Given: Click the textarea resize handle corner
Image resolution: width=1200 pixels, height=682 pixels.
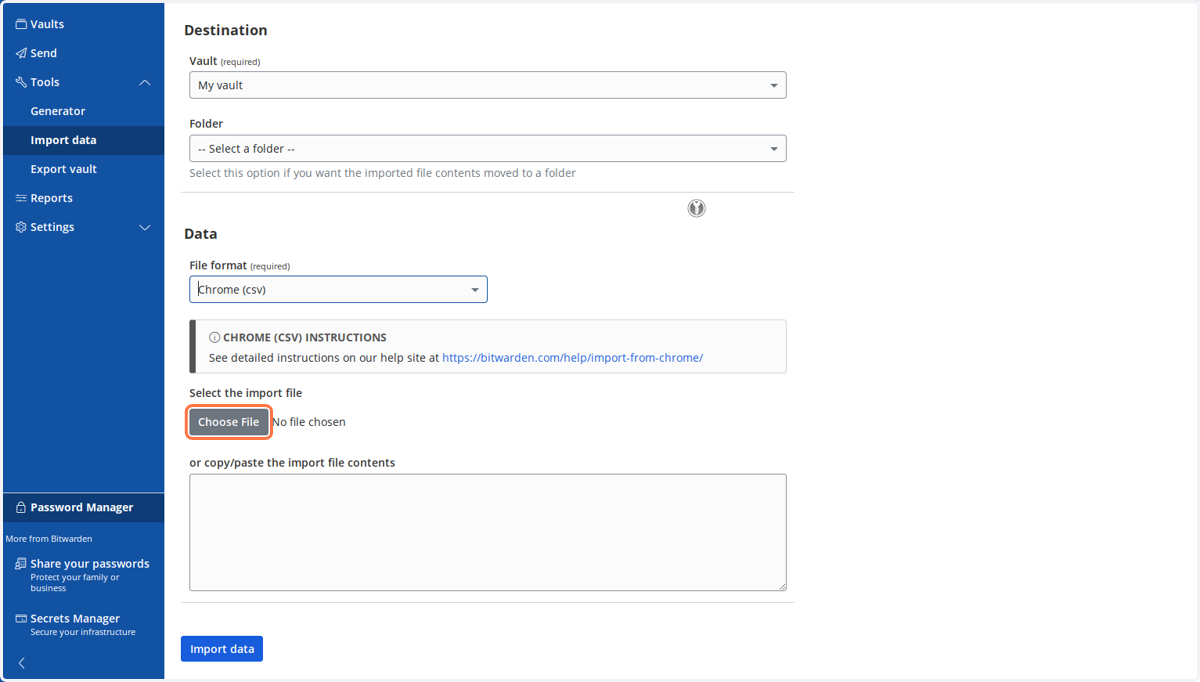Looking at the screenshot, I should point(781,586).
